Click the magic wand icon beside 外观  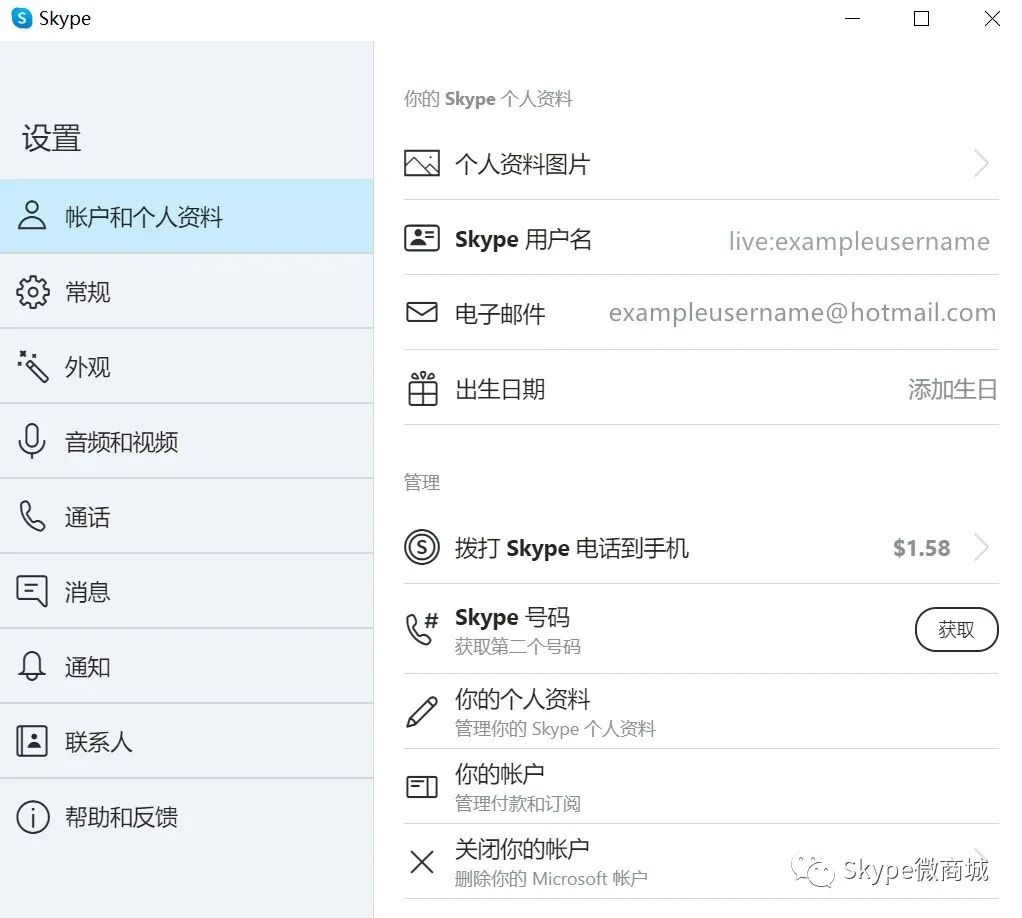click(x=32, y=366)
